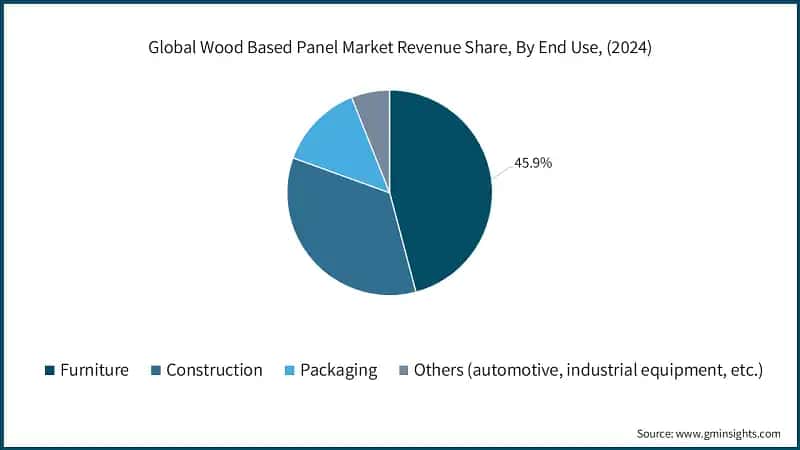This screenshot has height=450, width=800.
Task: Select the Furniture legend label
Action: (94, 370)
